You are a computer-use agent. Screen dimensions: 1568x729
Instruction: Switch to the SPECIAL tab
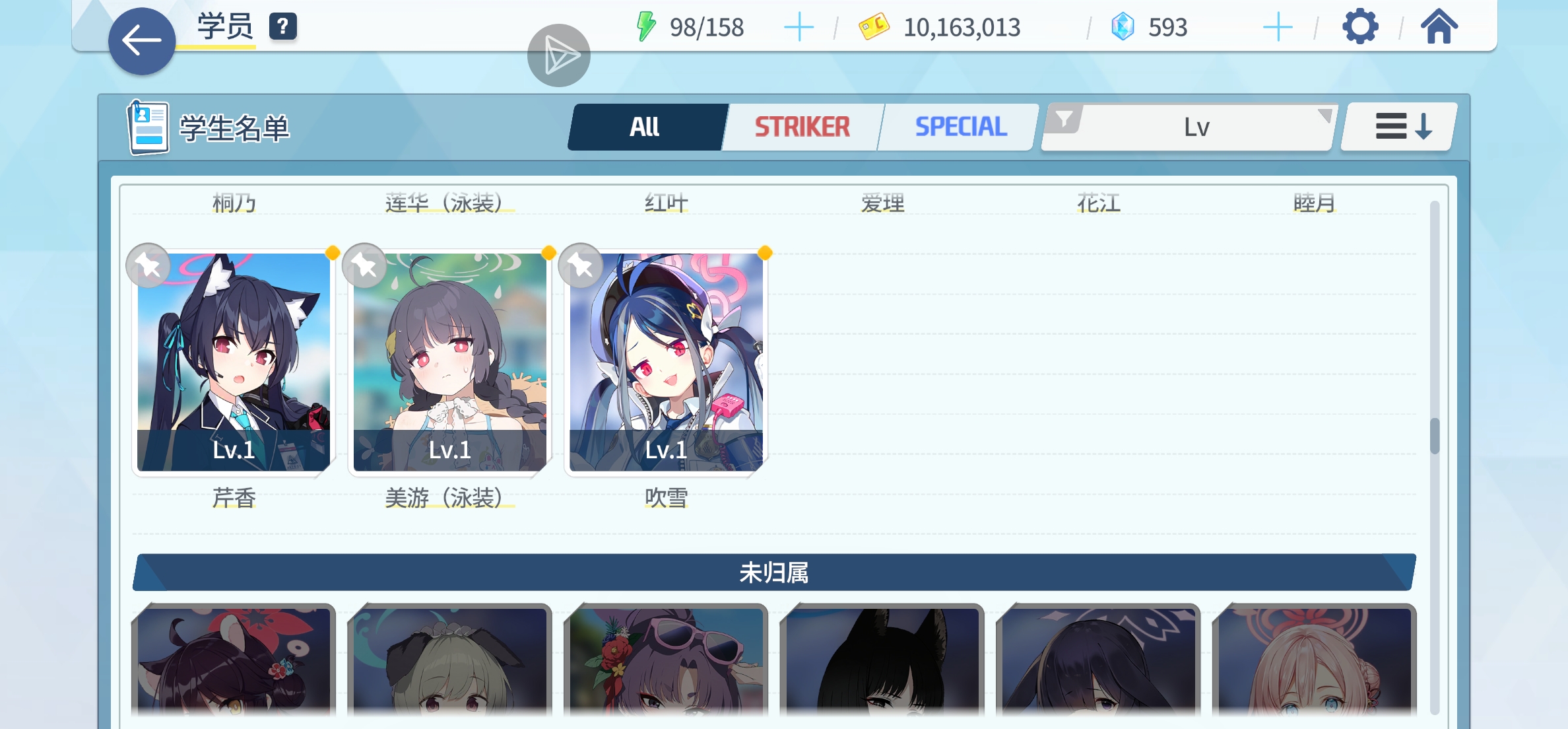[960, 127]
